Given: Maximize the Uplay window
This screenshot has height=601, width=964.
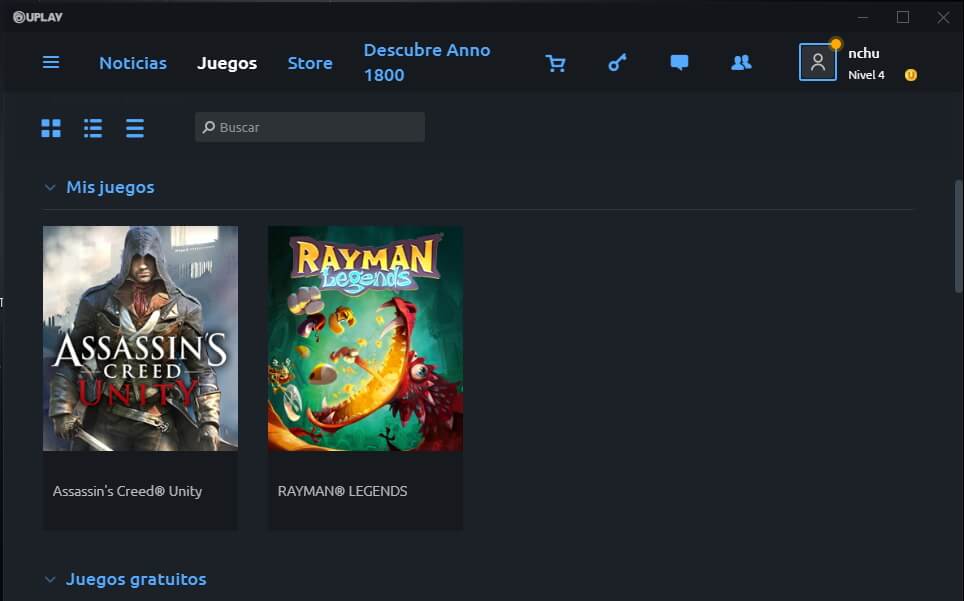Looking at the screenshot, I should pos(903,17).
